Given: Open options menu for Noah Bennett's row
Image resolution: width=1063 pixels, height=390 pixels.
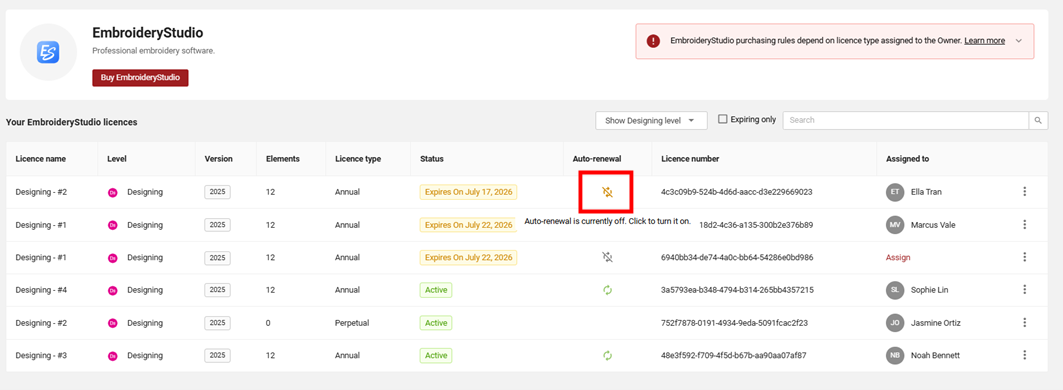Looking at the screenshot, I should (1024, 355).
